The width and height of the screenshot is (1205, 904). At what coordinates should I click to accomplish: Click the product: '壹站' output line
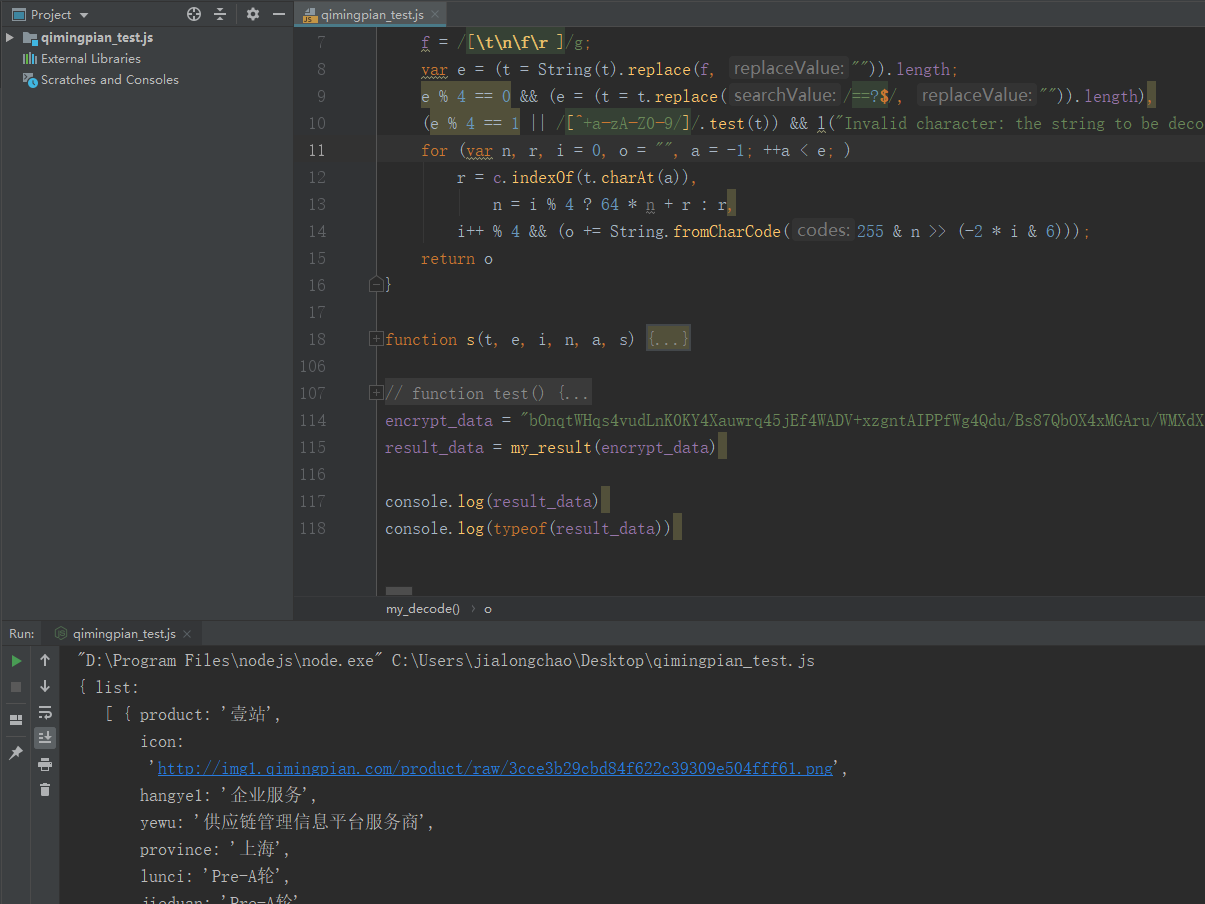[x=211, y=715]
